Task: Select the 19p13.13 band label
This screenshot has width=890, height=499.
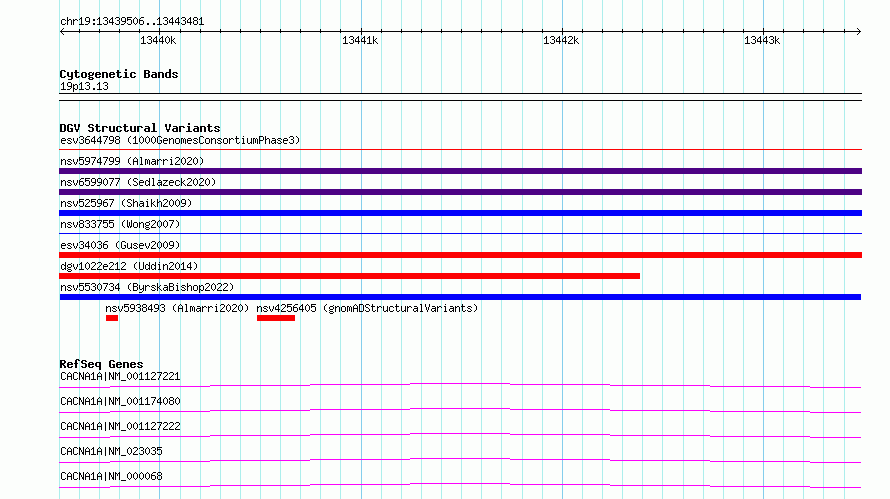Action: [84, 86]
